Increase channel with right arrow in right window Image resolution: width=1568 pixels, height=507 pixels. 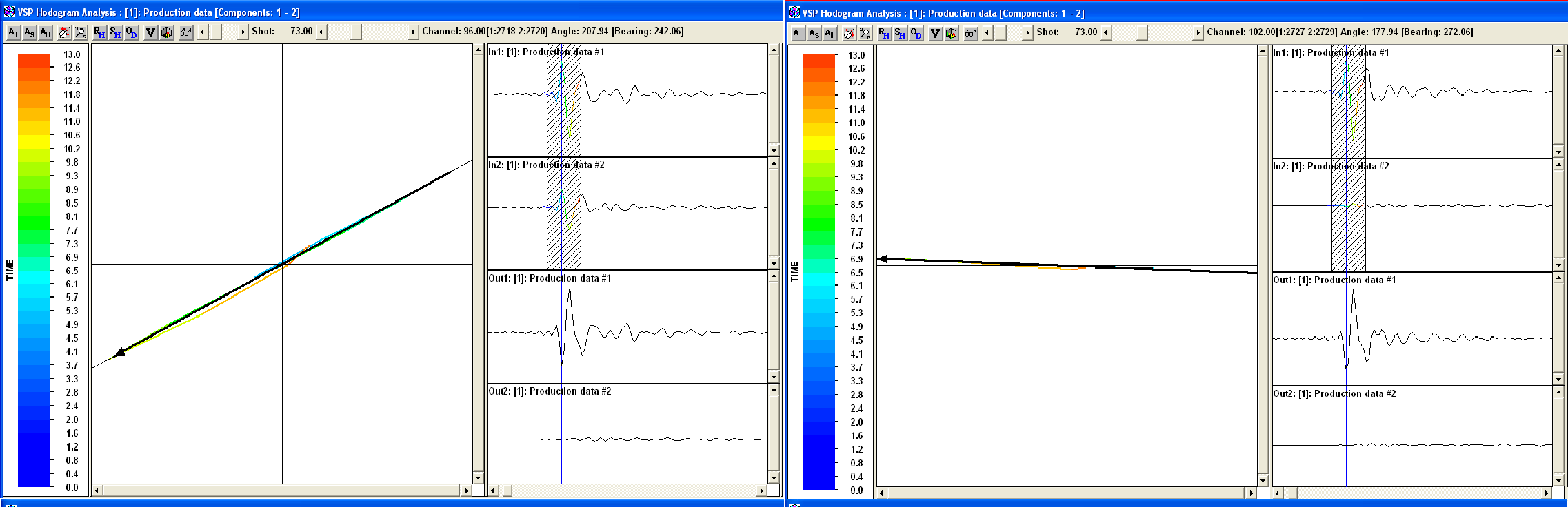[x=1198, y=33]
